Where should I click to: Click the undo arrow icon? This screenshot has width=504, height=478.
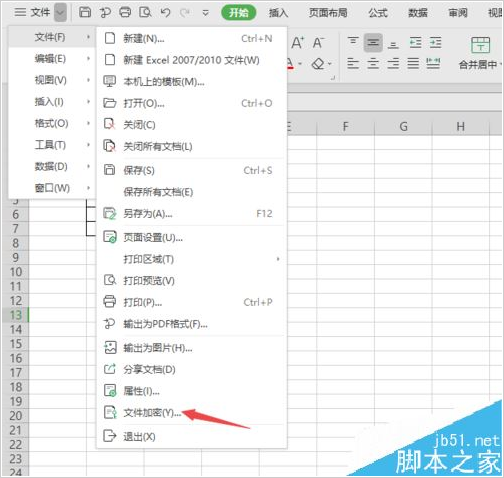pyautogui.click(x=165, y=13)
